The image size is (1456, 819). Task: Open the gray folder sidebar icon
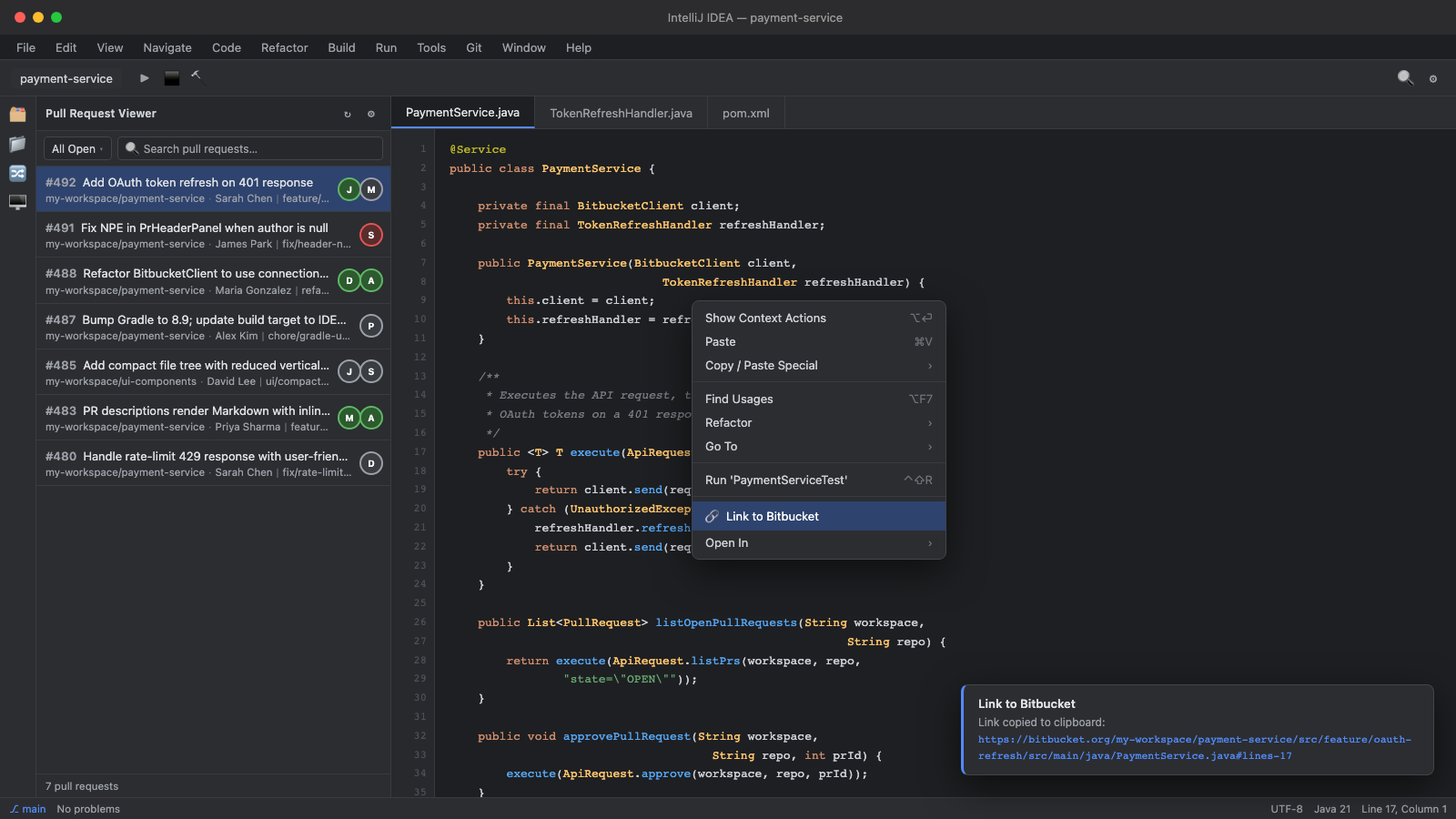(x=17, y=144)
